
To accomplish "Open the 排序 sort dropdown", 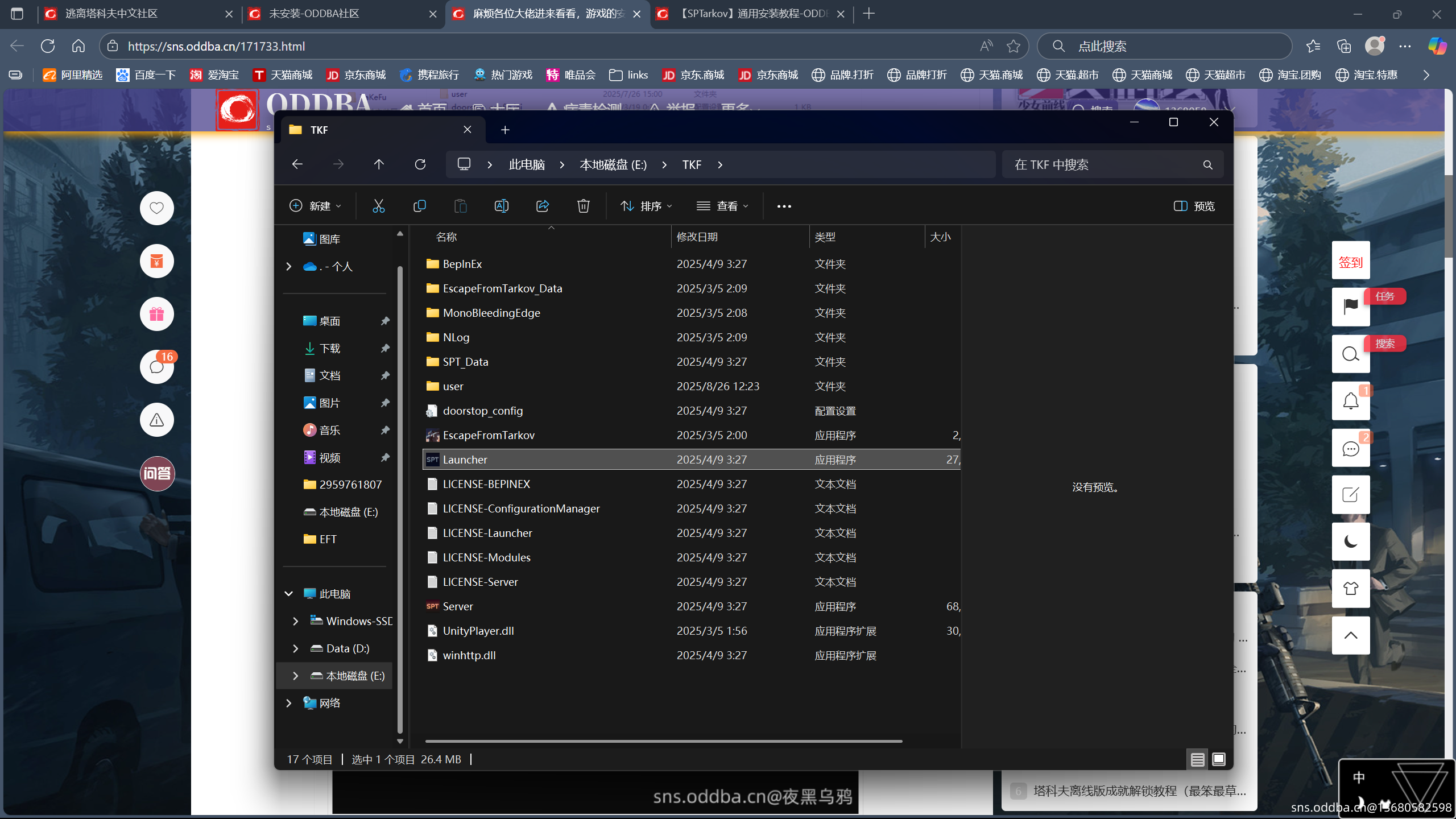I will [647, 206].
